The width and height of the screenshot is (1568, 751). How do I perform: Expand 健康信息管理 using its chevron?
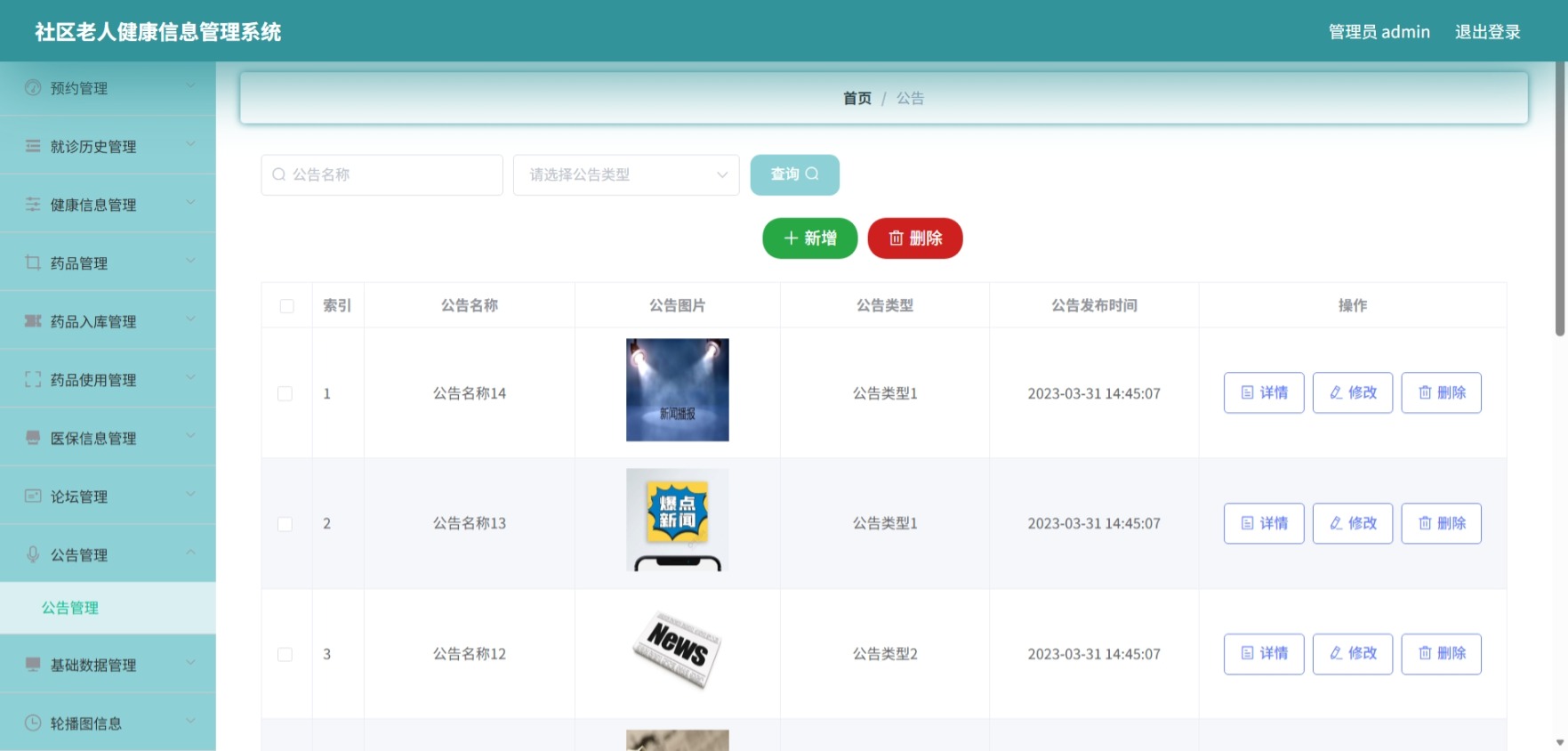(190, 202)
